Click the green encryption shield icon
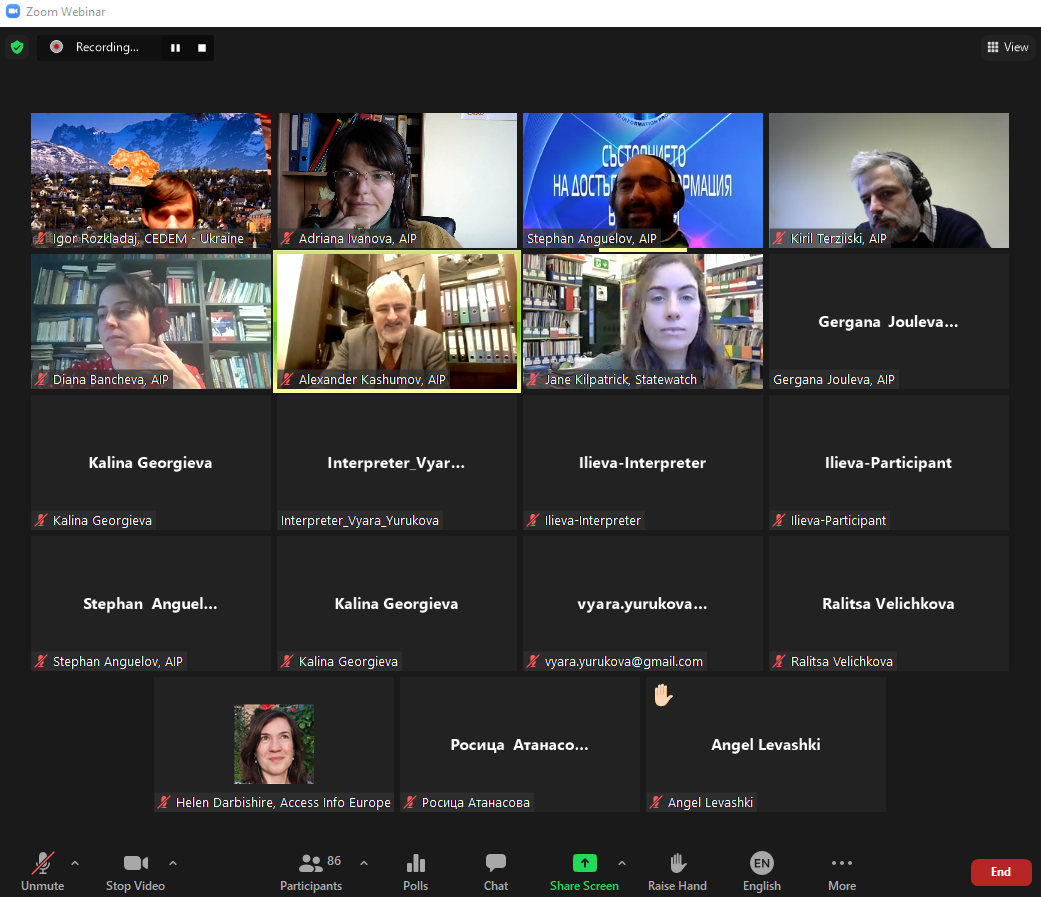Screen dimensions: 1041x897 click(x=17, y=47)
